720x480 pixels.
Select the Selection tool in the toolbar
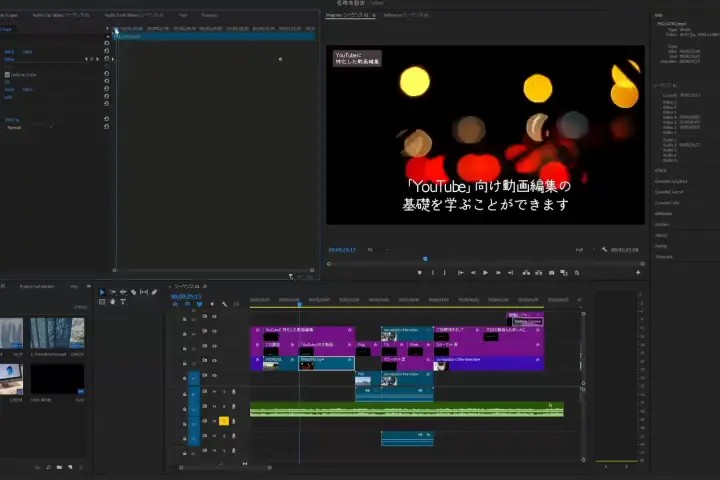pos(102,292)
